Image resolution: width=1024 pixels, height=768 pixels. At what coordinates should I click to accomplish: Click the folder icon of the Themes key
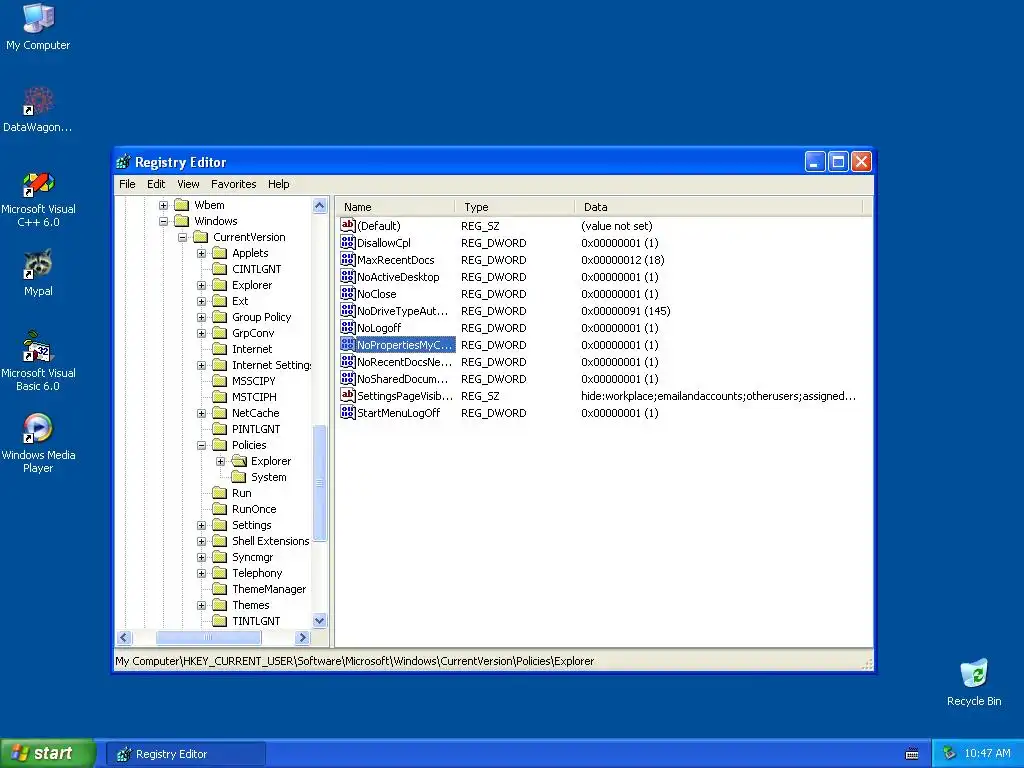[x=220, y=605]
